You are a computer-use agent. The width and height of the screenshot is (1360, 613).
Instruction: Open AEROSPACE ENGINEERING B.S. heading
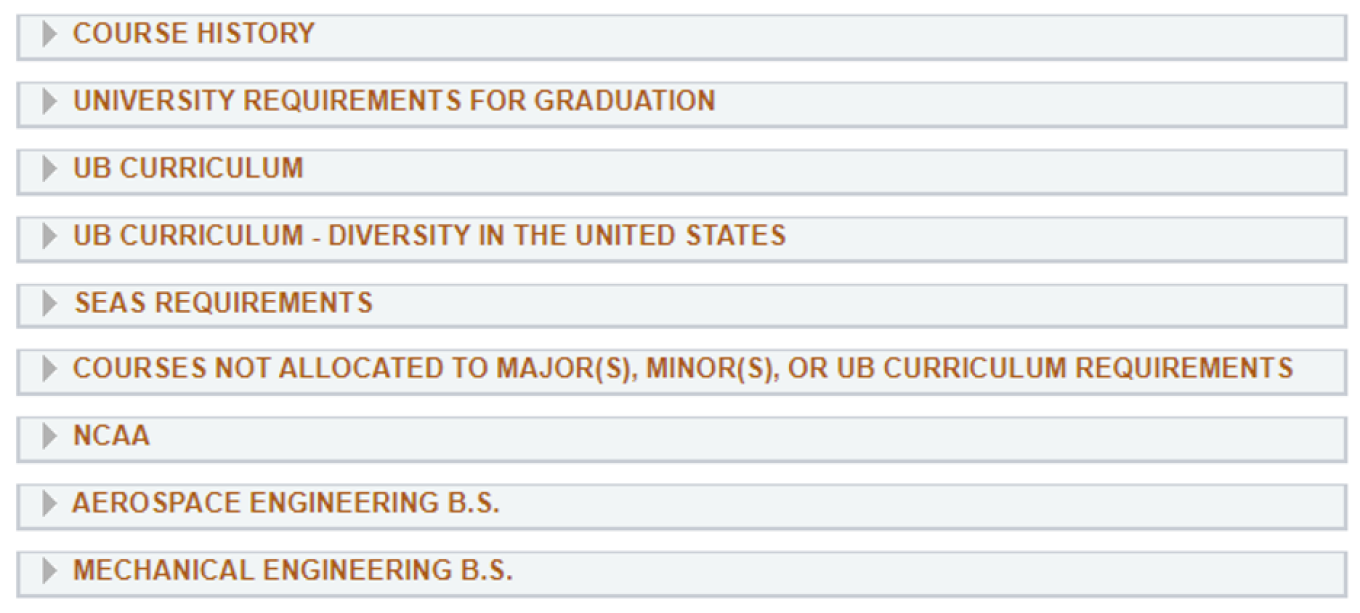285,504
